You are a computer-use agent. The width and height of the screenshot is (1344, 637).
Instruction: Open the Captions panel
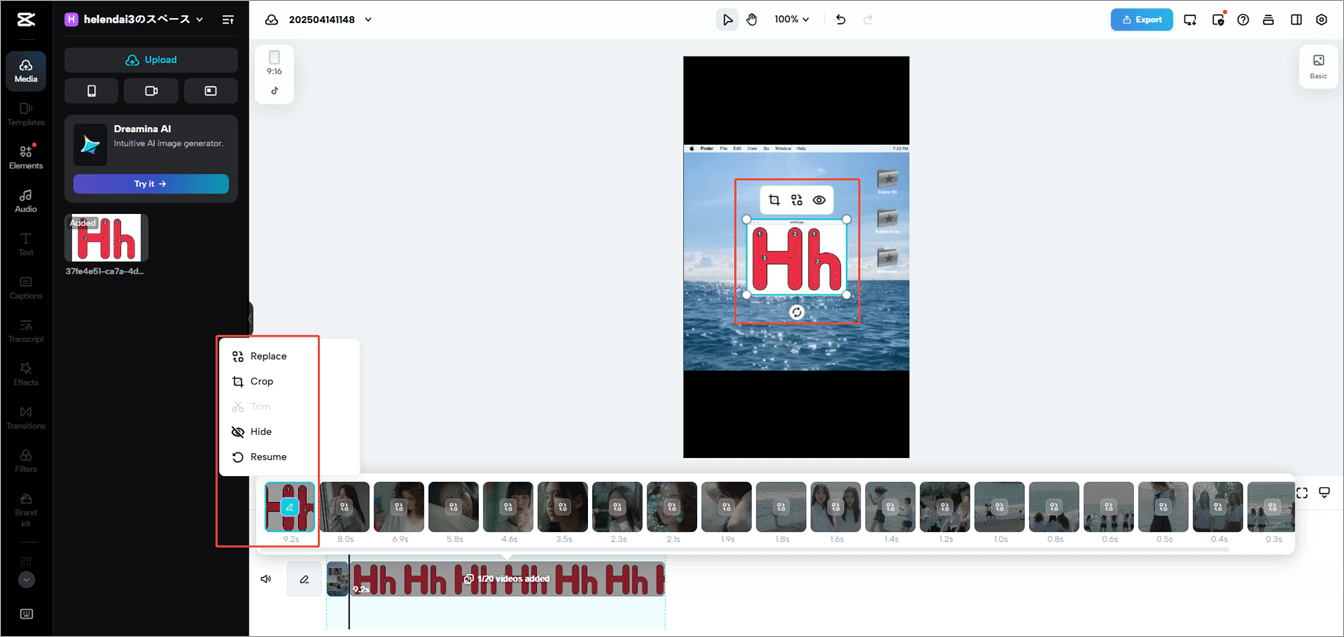pyautogui.click(x=26, y=287)
